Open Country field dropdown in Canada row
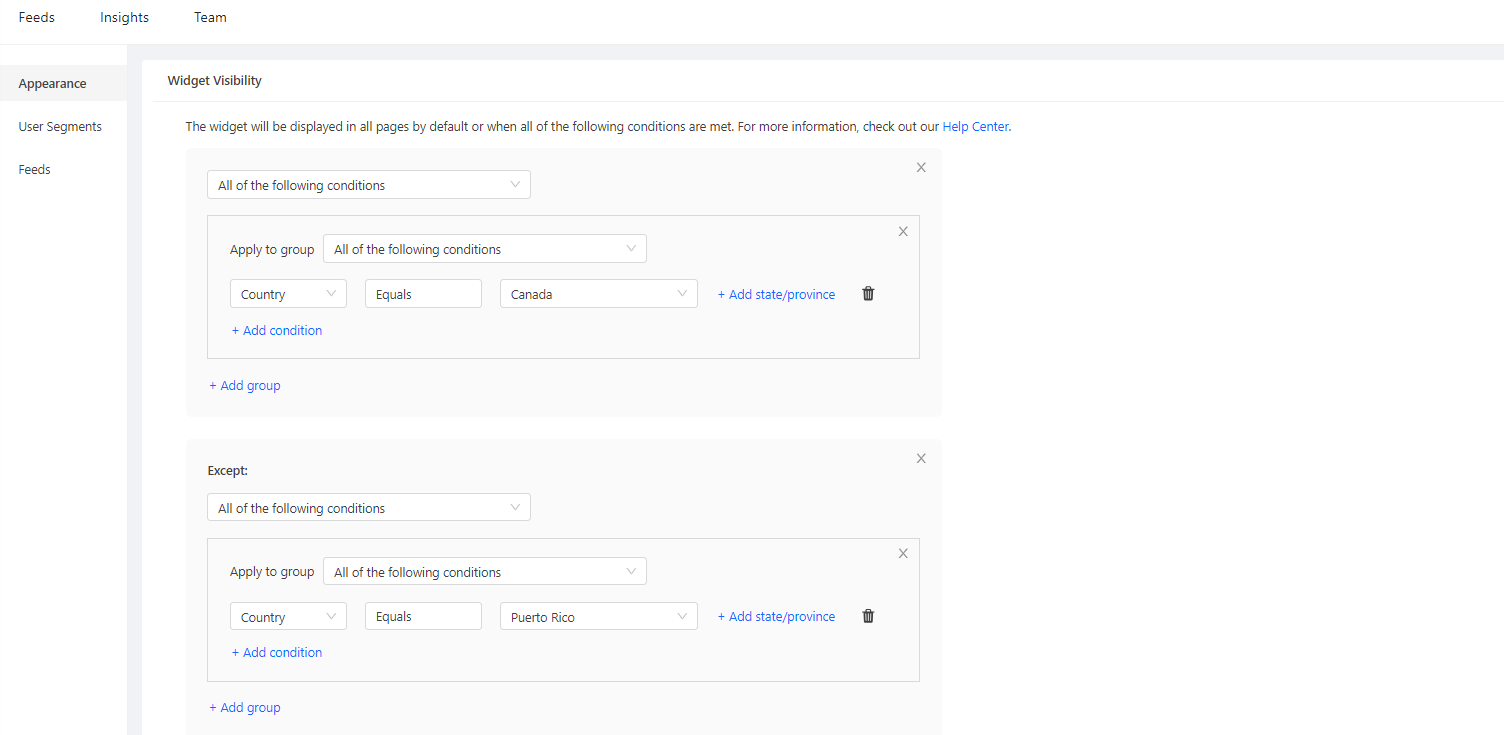 288,294
